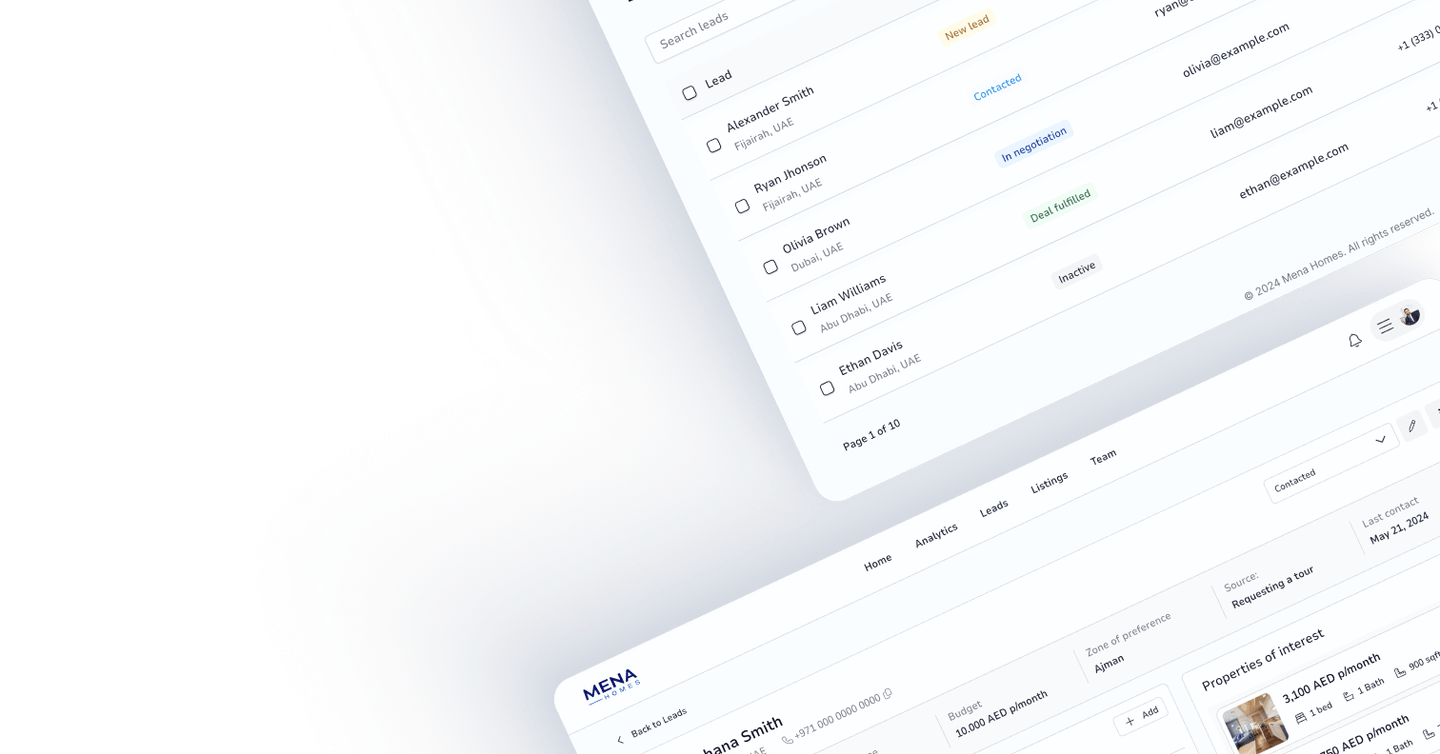This screenshot has height=754, width=1440.
Task: Copy phone number with copy icon
Action: pyautogui.click(x=887, y=694)
